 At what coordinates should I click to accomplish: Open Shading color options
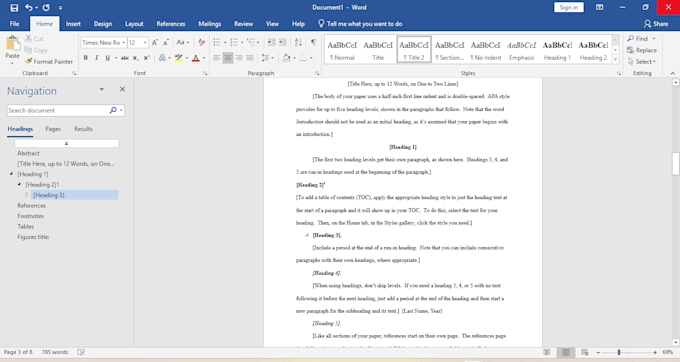pyautogui.click(x=294, y=58)
